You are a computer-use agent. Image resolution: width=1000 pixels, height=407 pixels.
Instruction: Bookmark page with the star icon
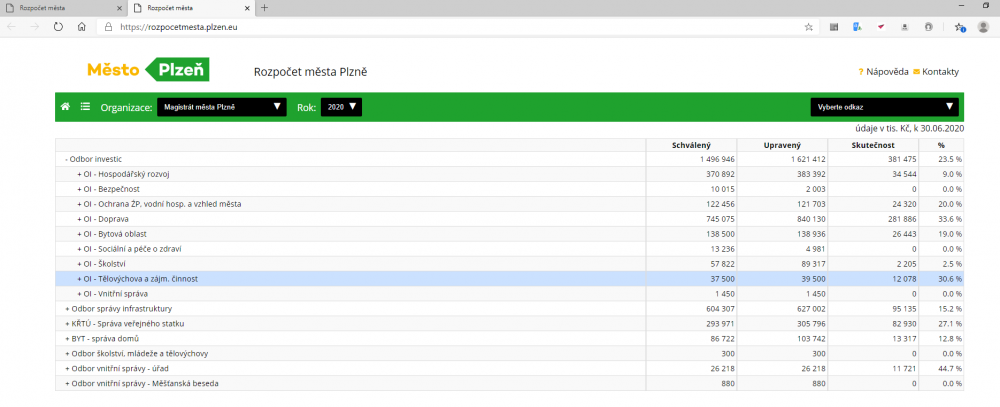808,27
